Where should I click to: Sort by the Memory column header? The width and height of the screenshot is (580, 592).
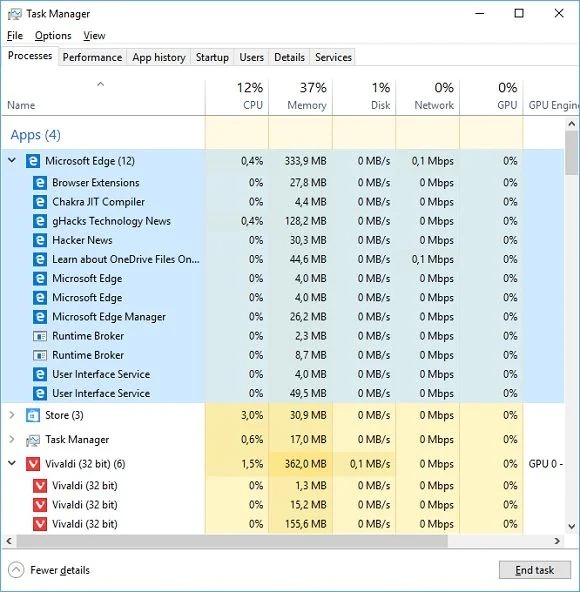[x=301, y=97]
